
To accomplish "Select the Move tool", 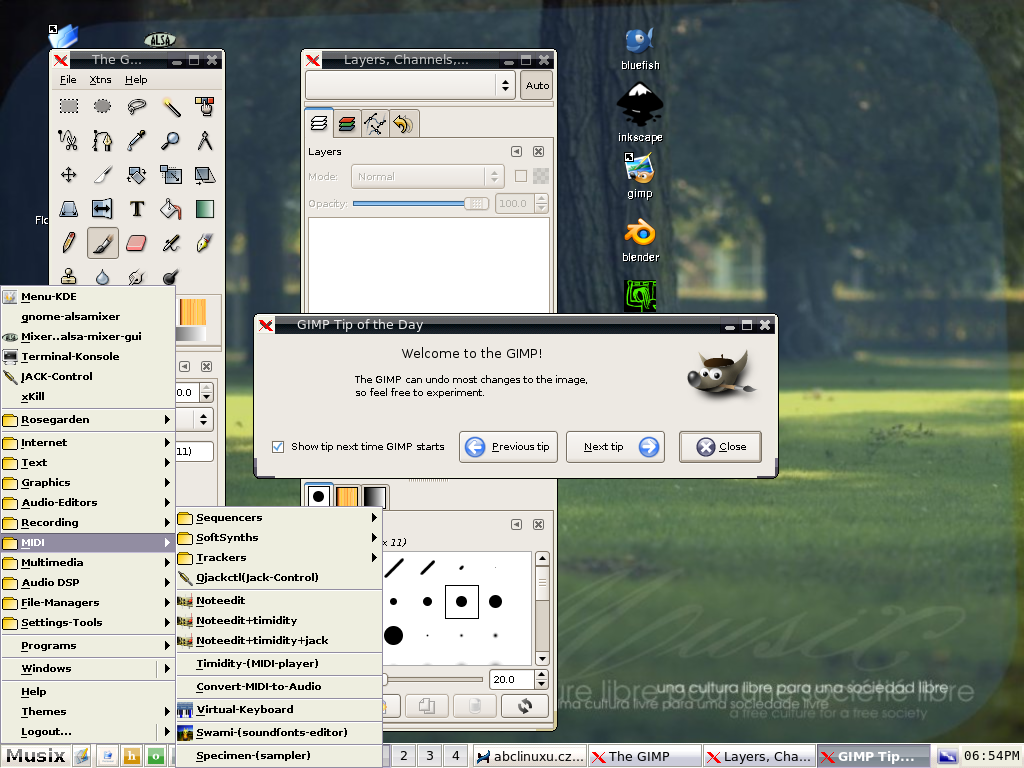I will click(69, 174).
